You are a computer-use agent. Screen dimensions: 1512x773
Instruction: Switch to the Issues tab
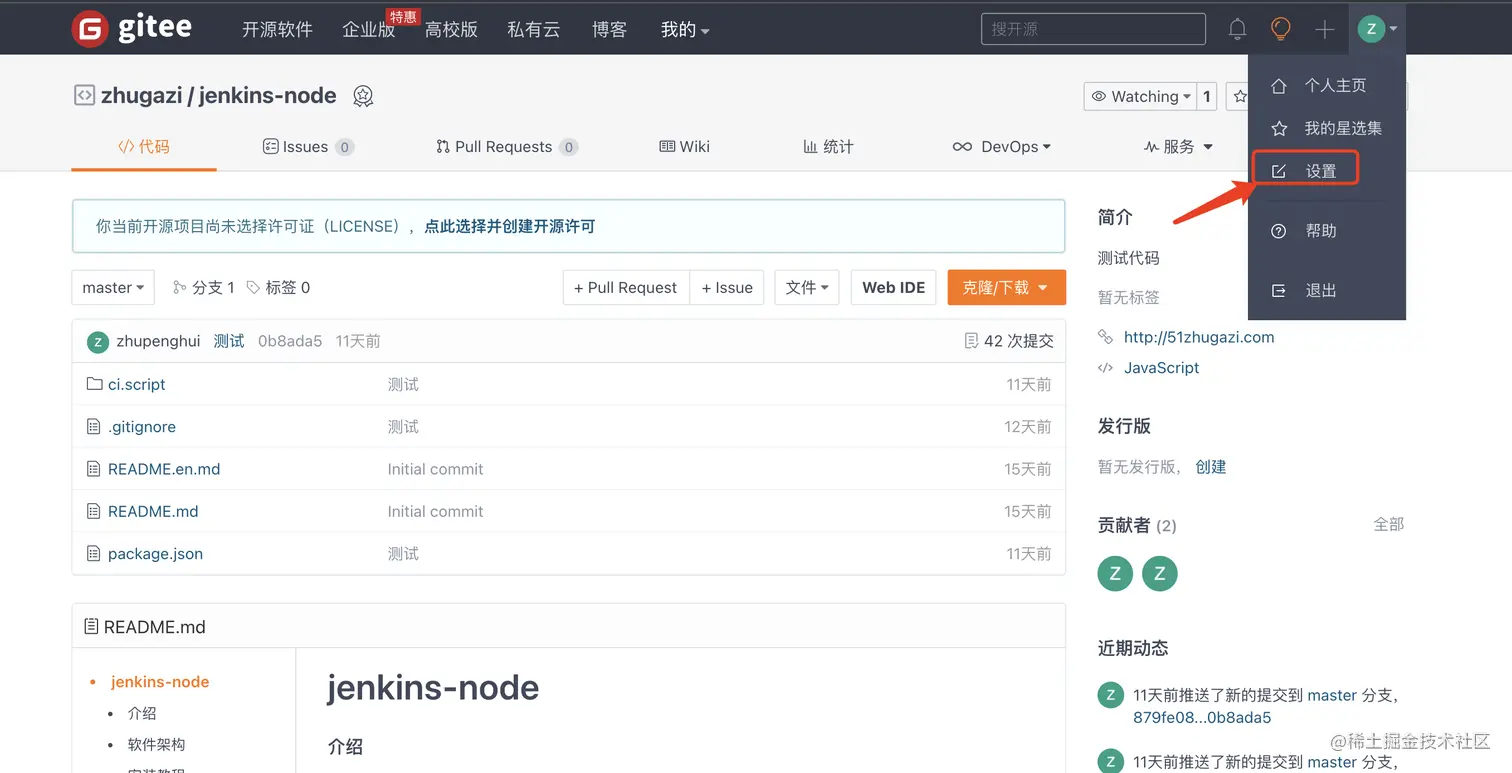[308, 146]
